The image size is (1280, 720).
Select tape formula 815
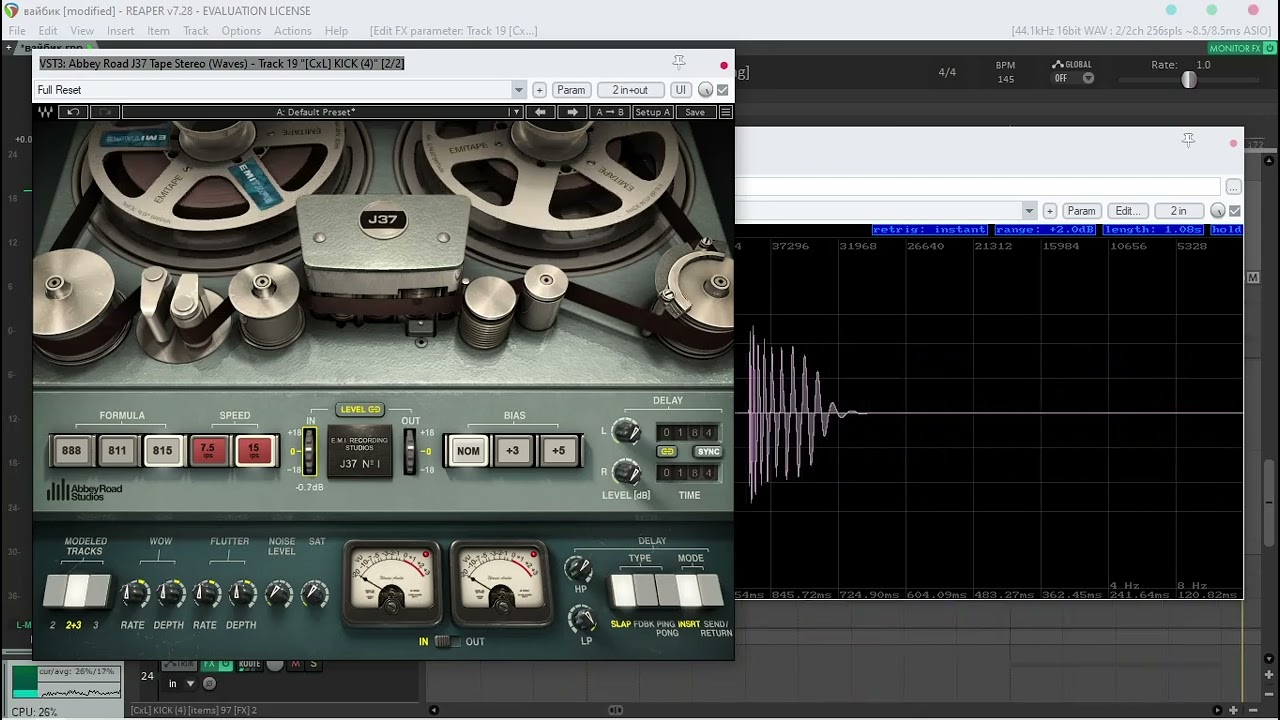(162, 451)
